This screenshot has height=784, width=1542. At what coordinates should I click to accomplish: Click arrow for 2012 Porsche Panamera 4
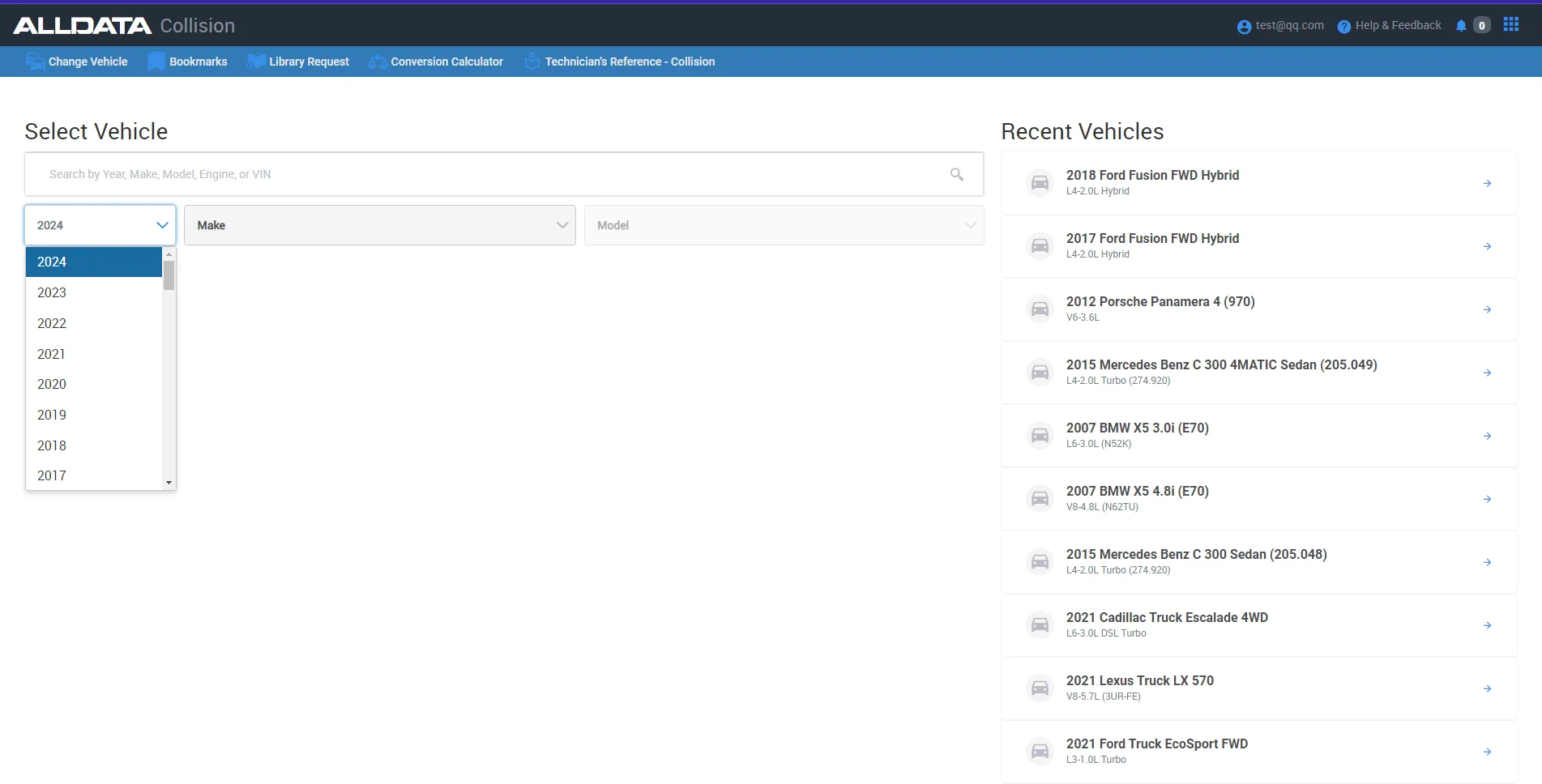(x=1487, y=309)
